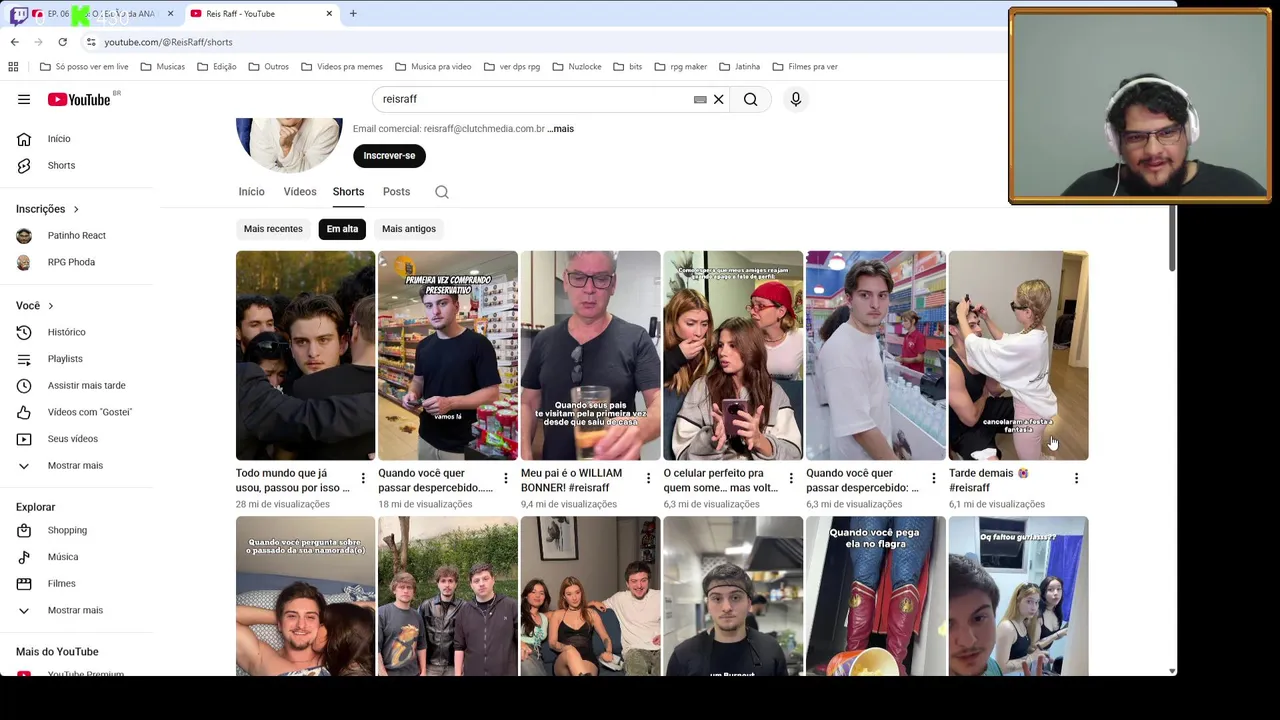Open options menu for "Todo mundo que já usou" short
The image size is (1280, 720).
tap(363, 479)
